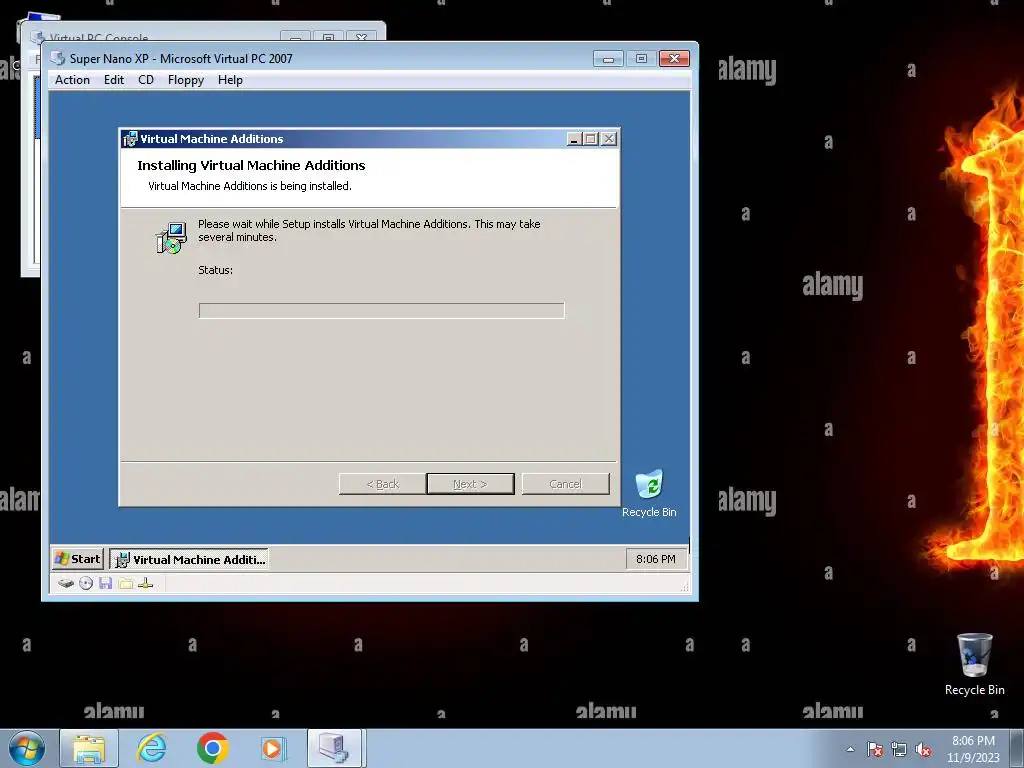The image size is (1024, 768).
Task: Open Windows Media Player from taskbar
Action: point(273,748)
